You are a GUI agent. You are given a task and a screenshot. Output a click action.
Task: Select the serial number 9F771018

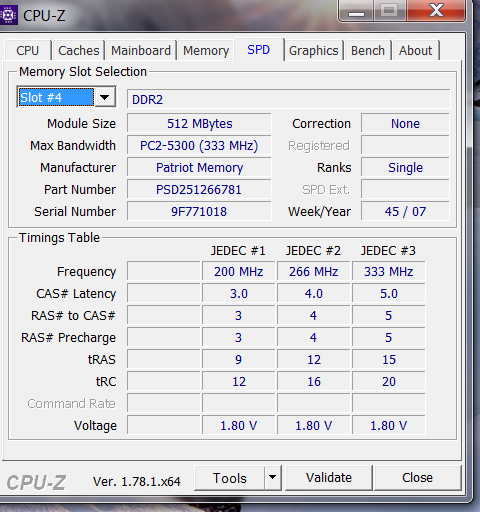pos(199,212)
